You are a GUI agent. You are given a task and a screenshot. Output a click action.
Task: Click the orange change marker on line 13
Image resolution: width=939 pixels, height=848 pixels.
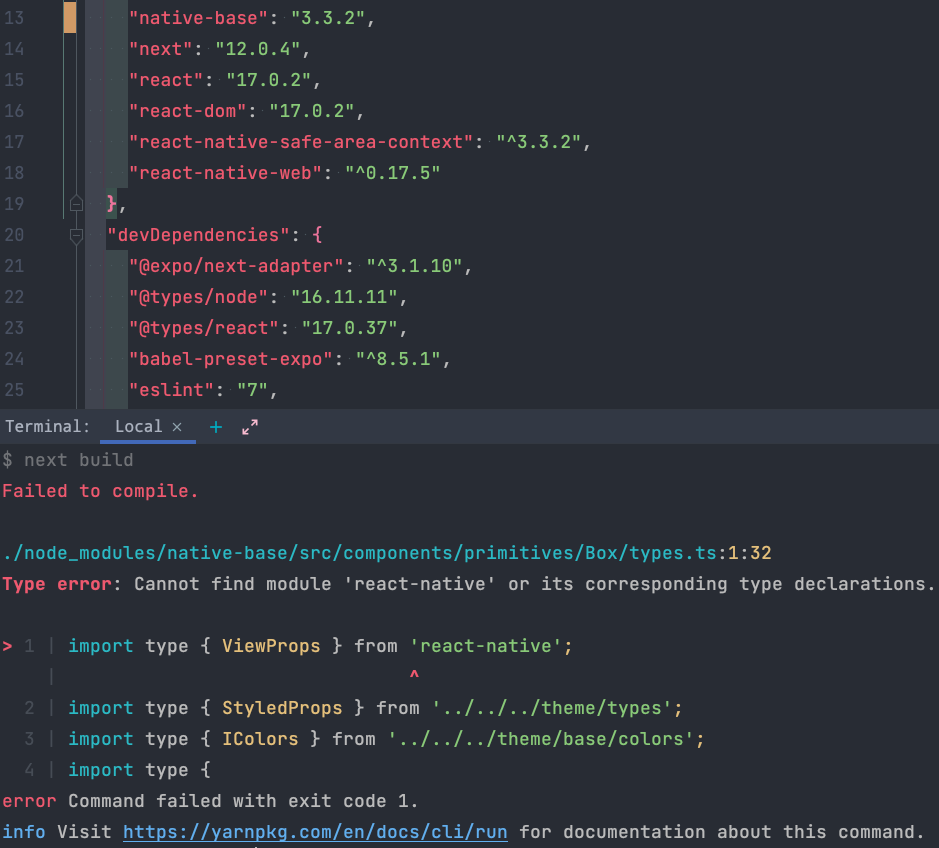[69, 17]
